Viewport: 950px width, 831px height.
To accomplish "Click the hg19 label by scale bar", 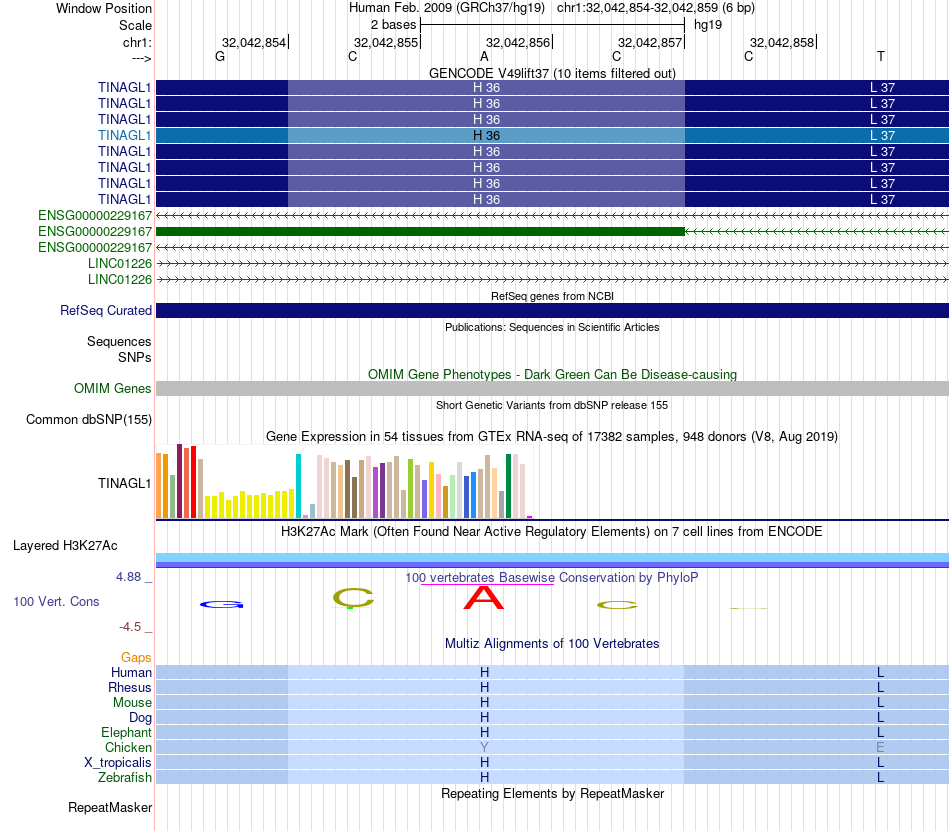I will pos(708,25).
